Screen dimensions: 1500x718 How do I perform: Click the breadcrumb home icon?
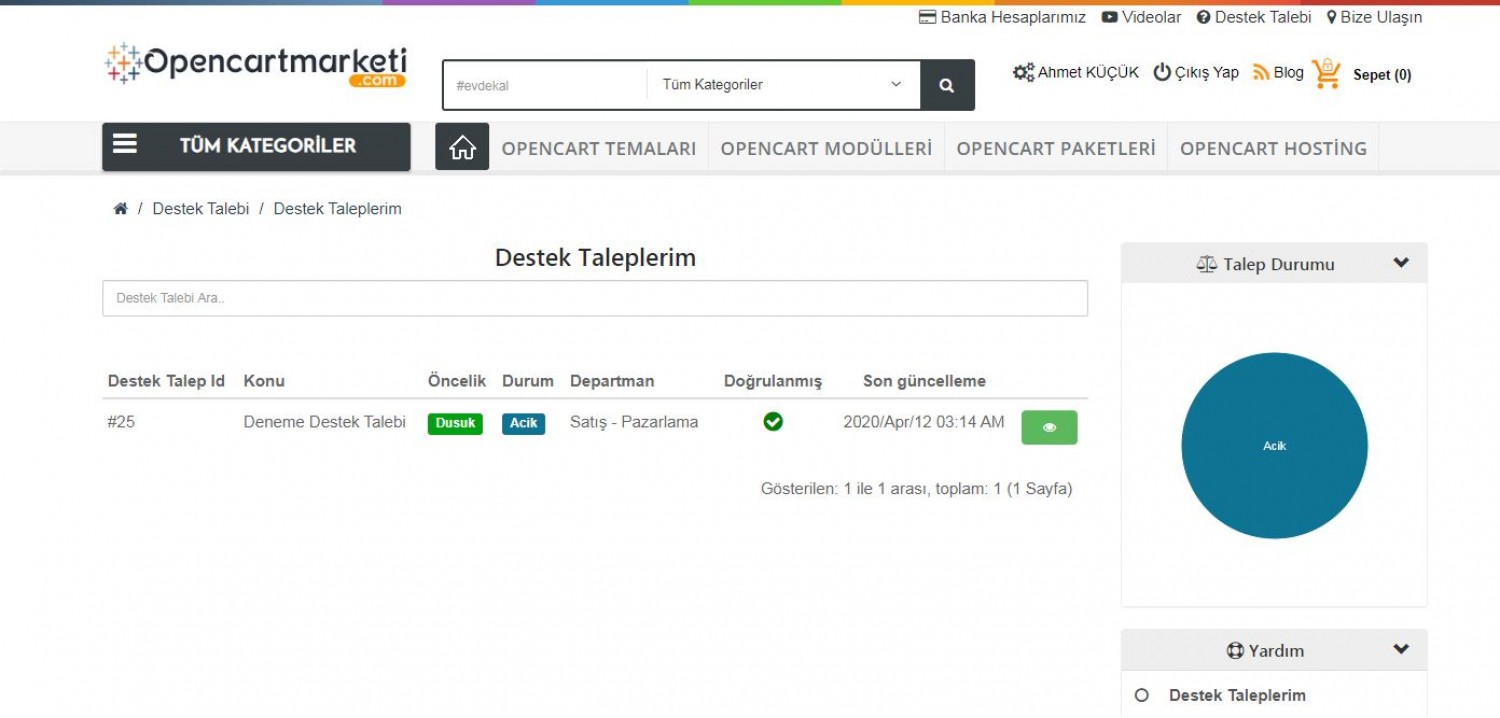[x=121, y=209]
